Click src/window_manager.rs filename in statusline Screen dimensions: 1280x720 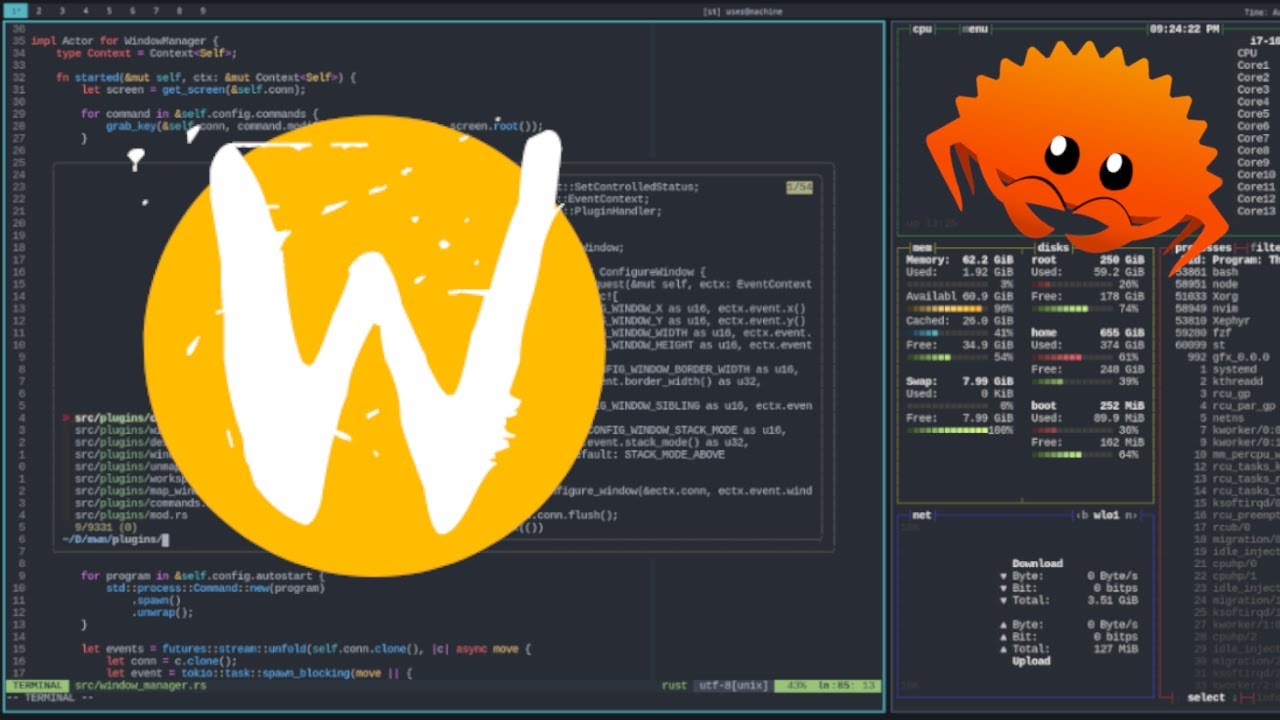click(140, 685)
